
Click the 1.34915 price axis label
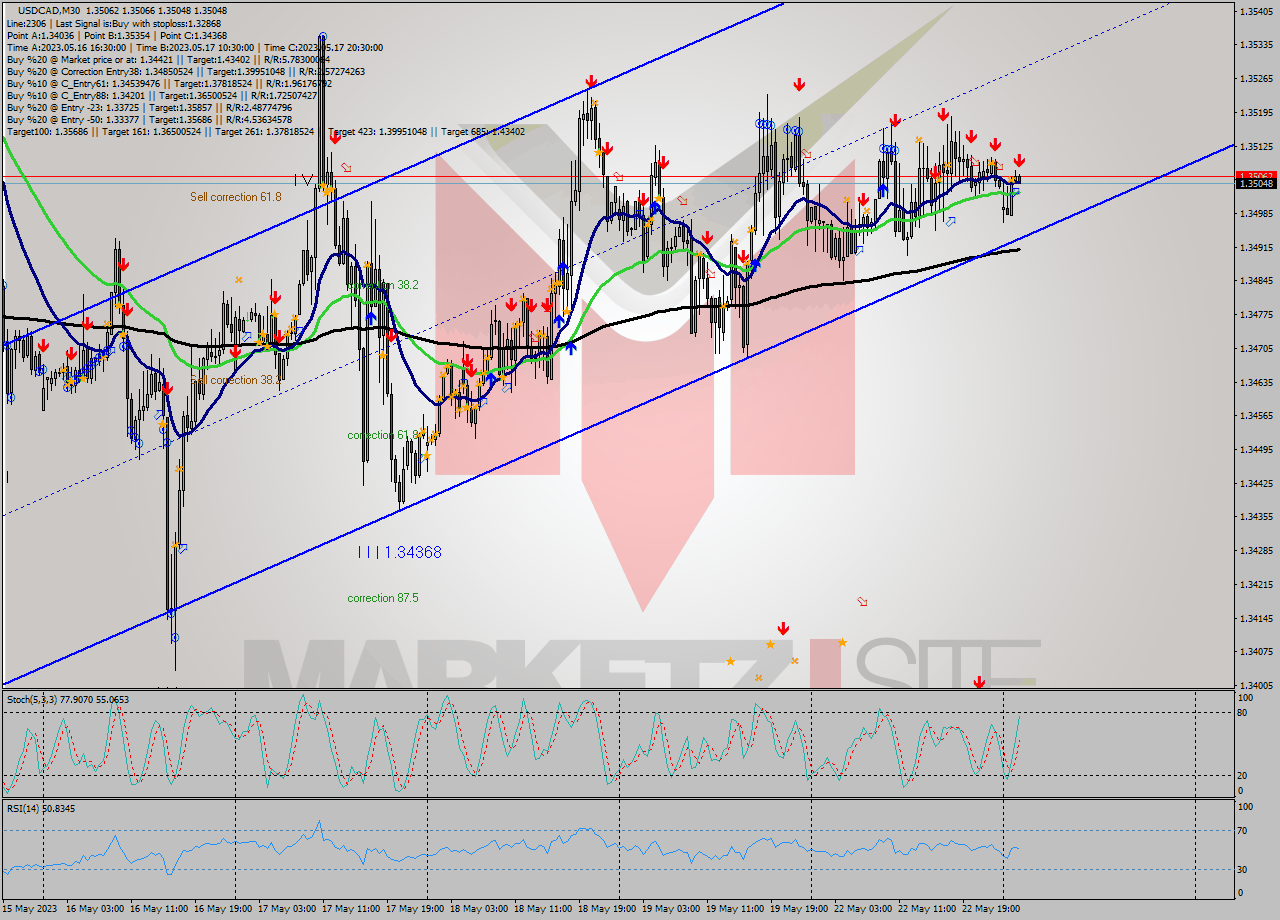1256,248
